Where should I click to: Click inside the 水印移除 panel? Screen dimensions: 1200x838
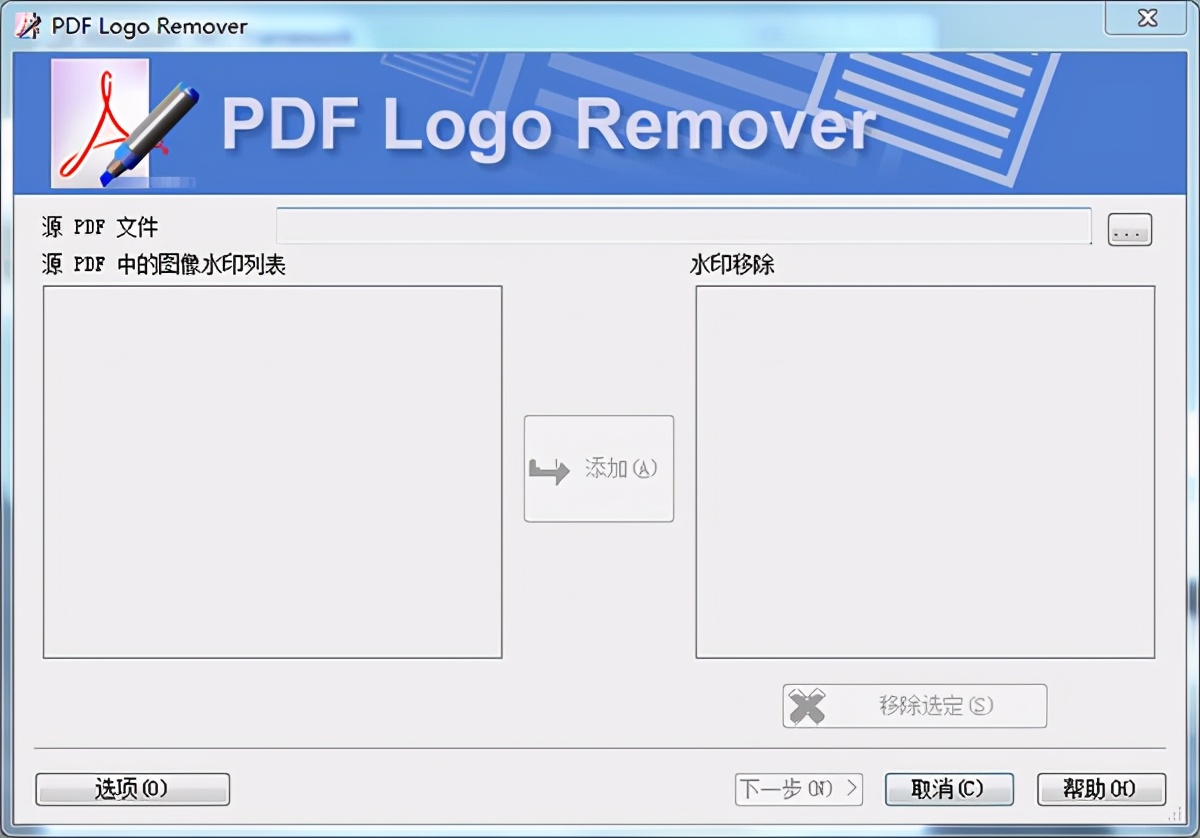[924, 470]
